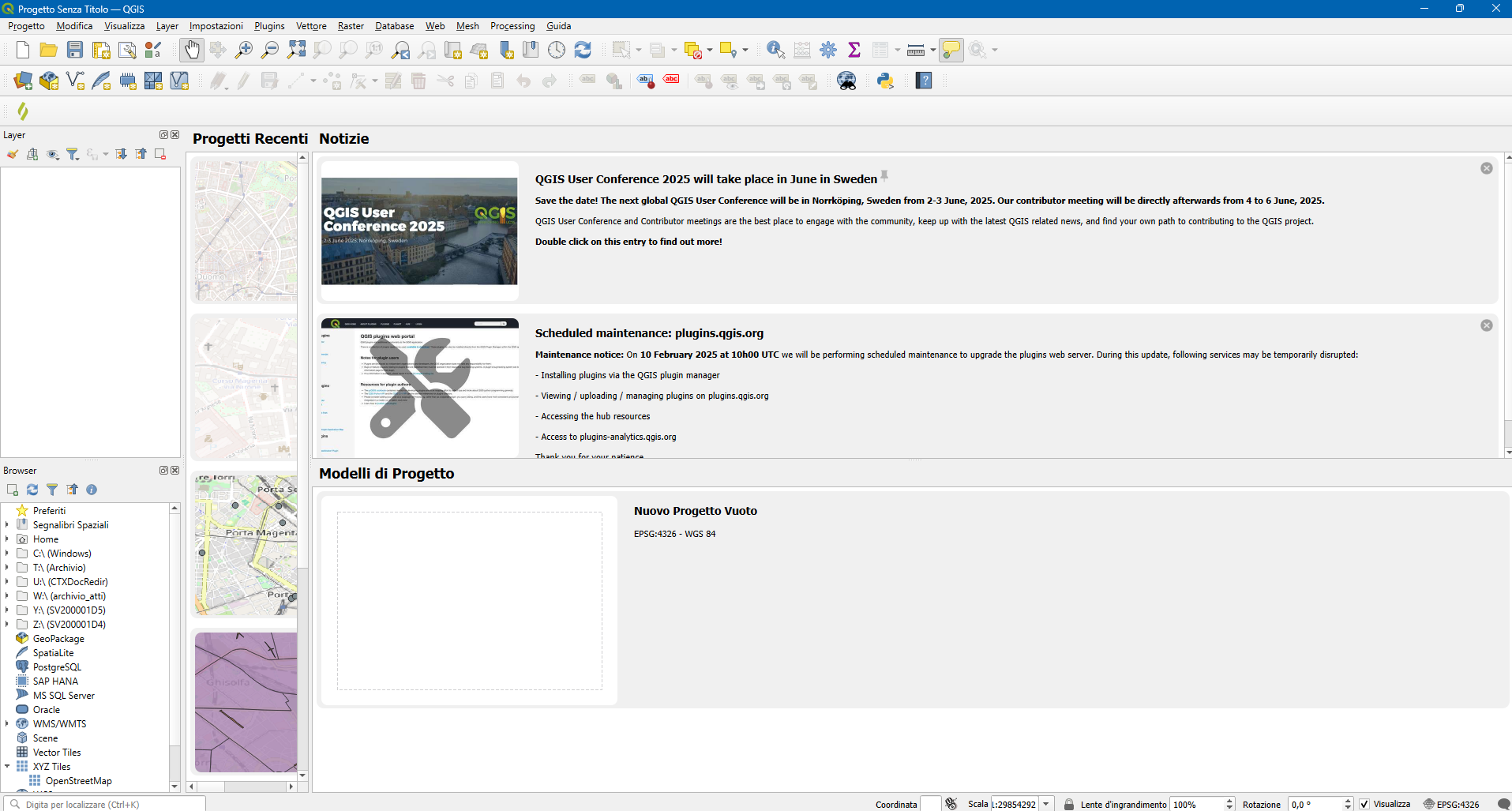Open the Python Console icon
Screen dimensions: 1512x811
coord(885,81)
